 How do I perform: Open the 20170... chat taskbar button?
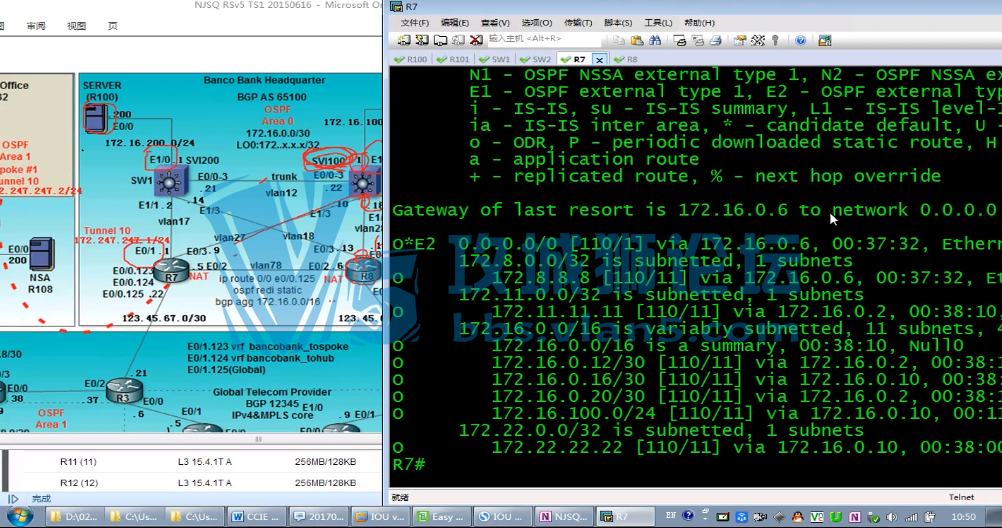coord(318,516)
